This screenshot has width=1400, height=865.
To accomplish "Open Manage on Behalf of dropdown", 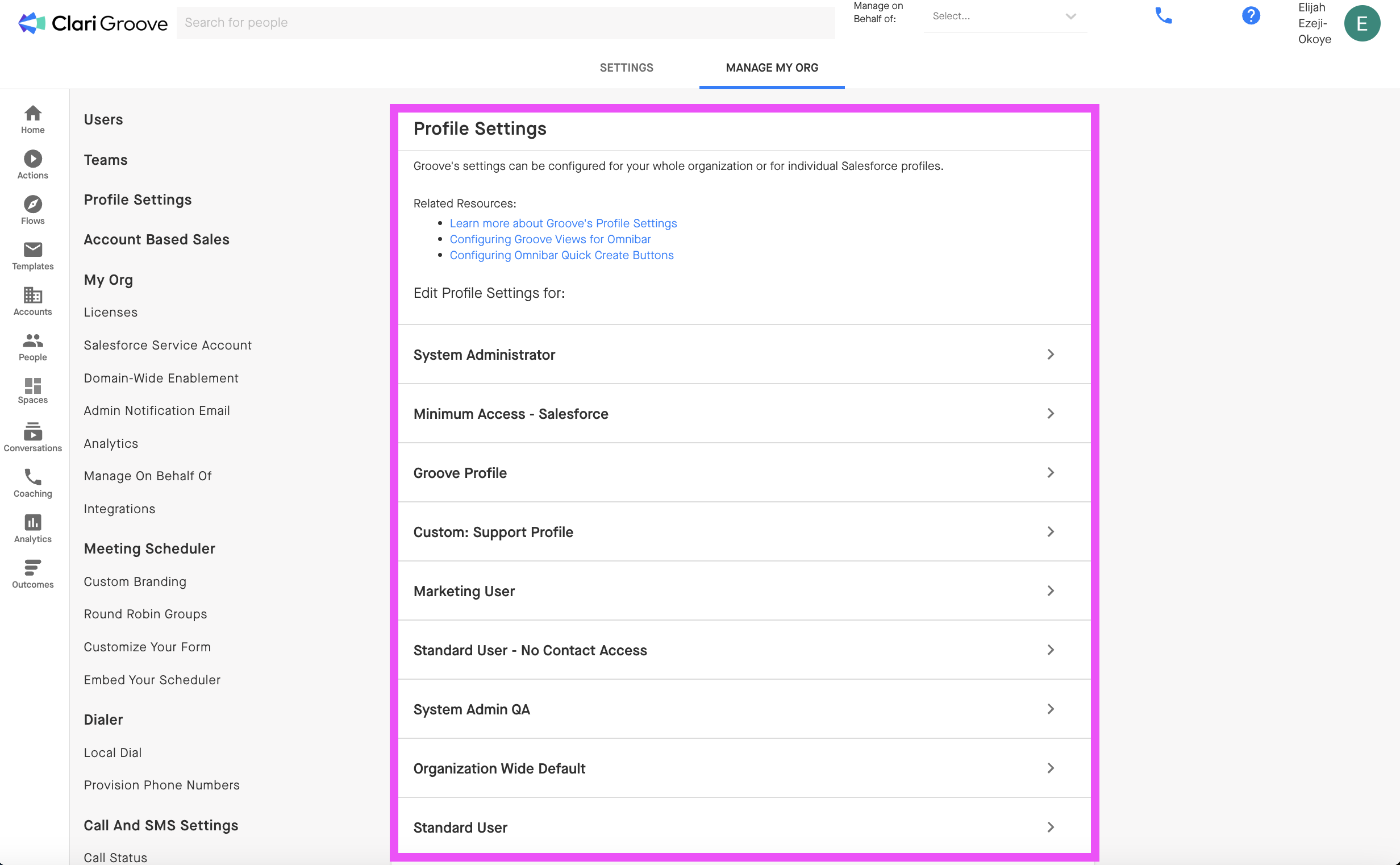I will point(1005,16).
